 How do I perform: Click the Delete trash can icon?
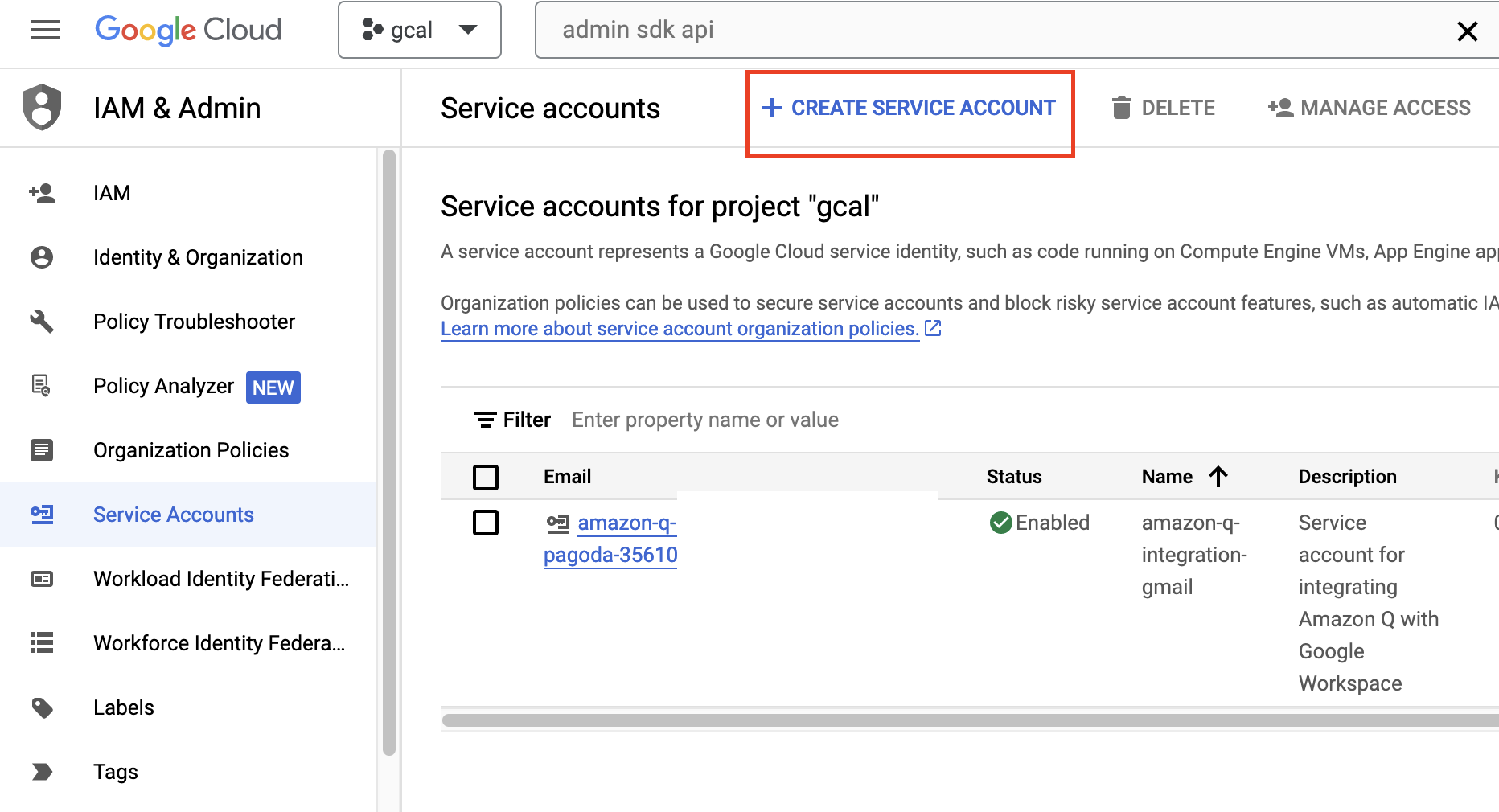coord(1121,108)
